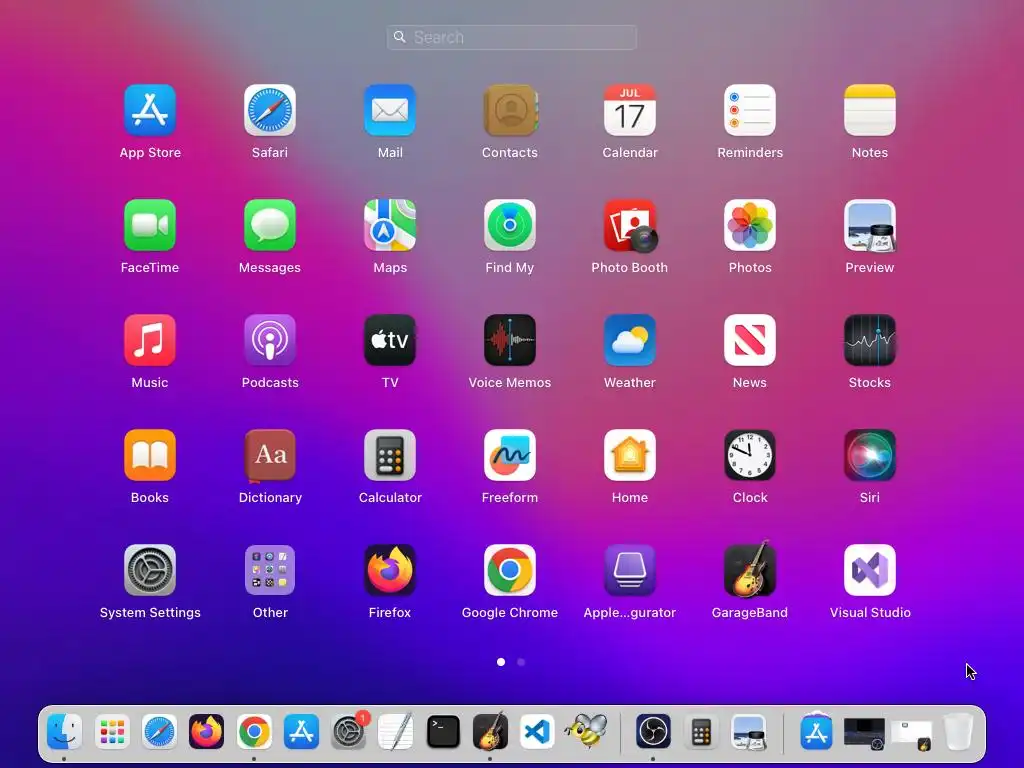Open GarageBand from the Dock
This screenshot has height=768, width=1024.
(490, 730)
